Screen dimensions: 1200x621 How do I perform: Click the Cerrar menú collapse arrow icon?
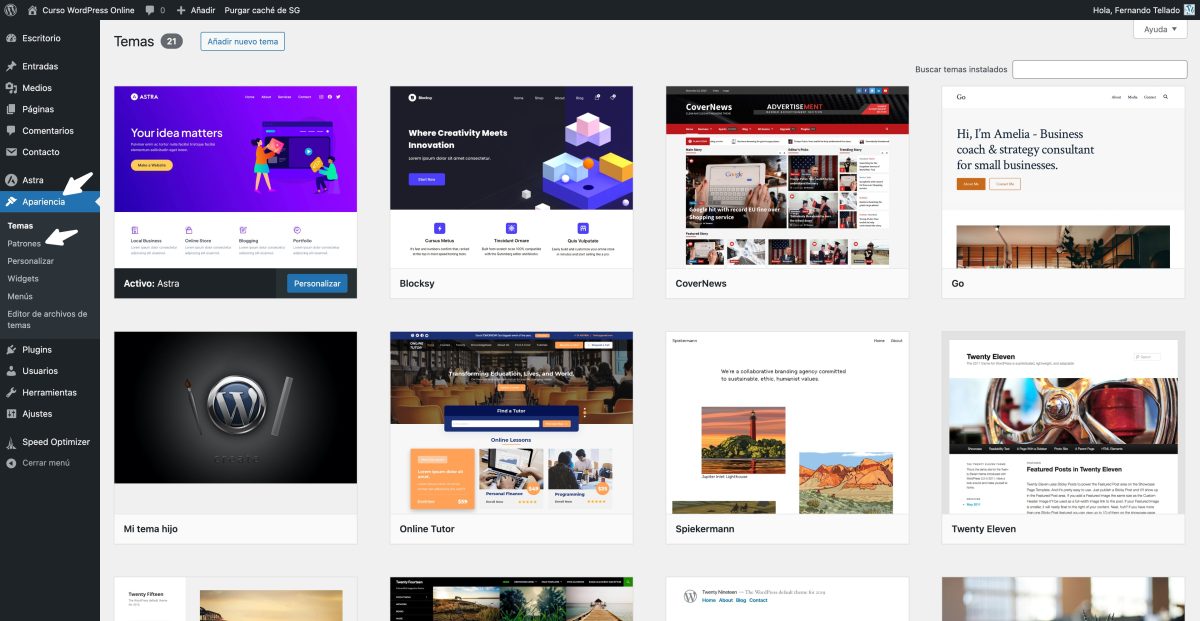(x=11, y=463)
